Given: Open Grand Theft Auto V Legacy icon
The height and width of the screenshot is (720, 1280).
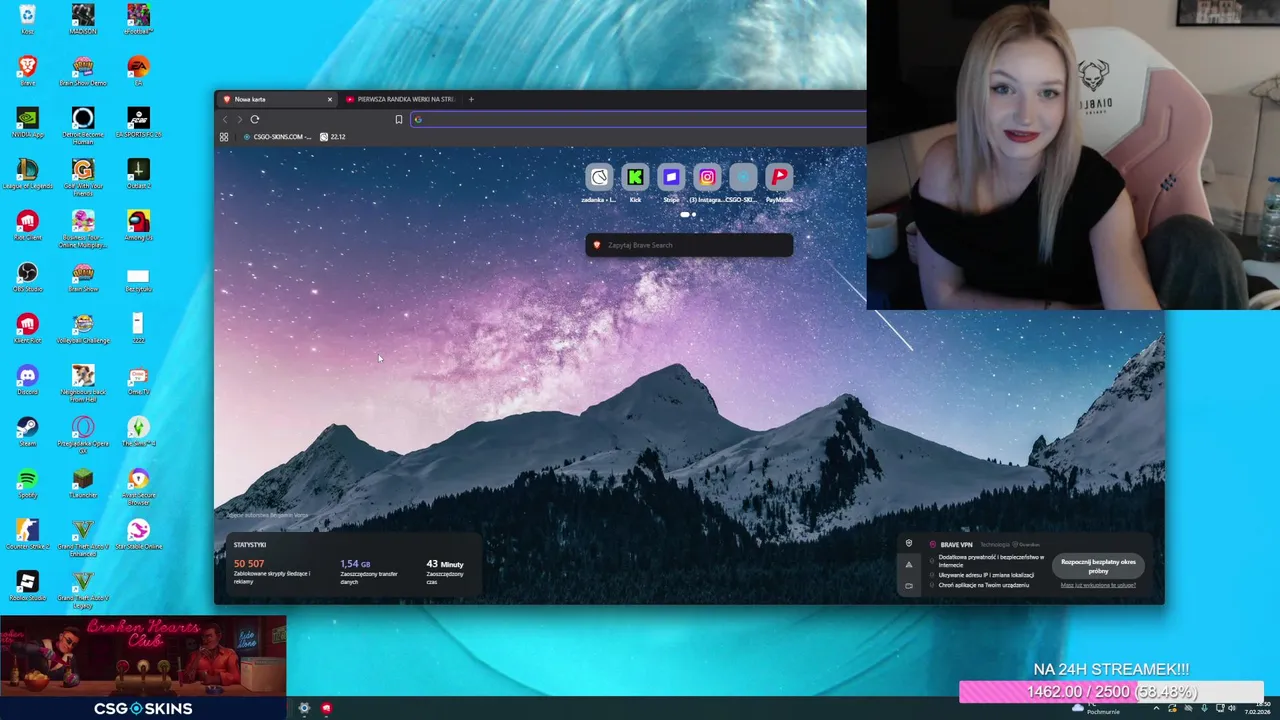Looking at the screenshot, I should (83, 589).
